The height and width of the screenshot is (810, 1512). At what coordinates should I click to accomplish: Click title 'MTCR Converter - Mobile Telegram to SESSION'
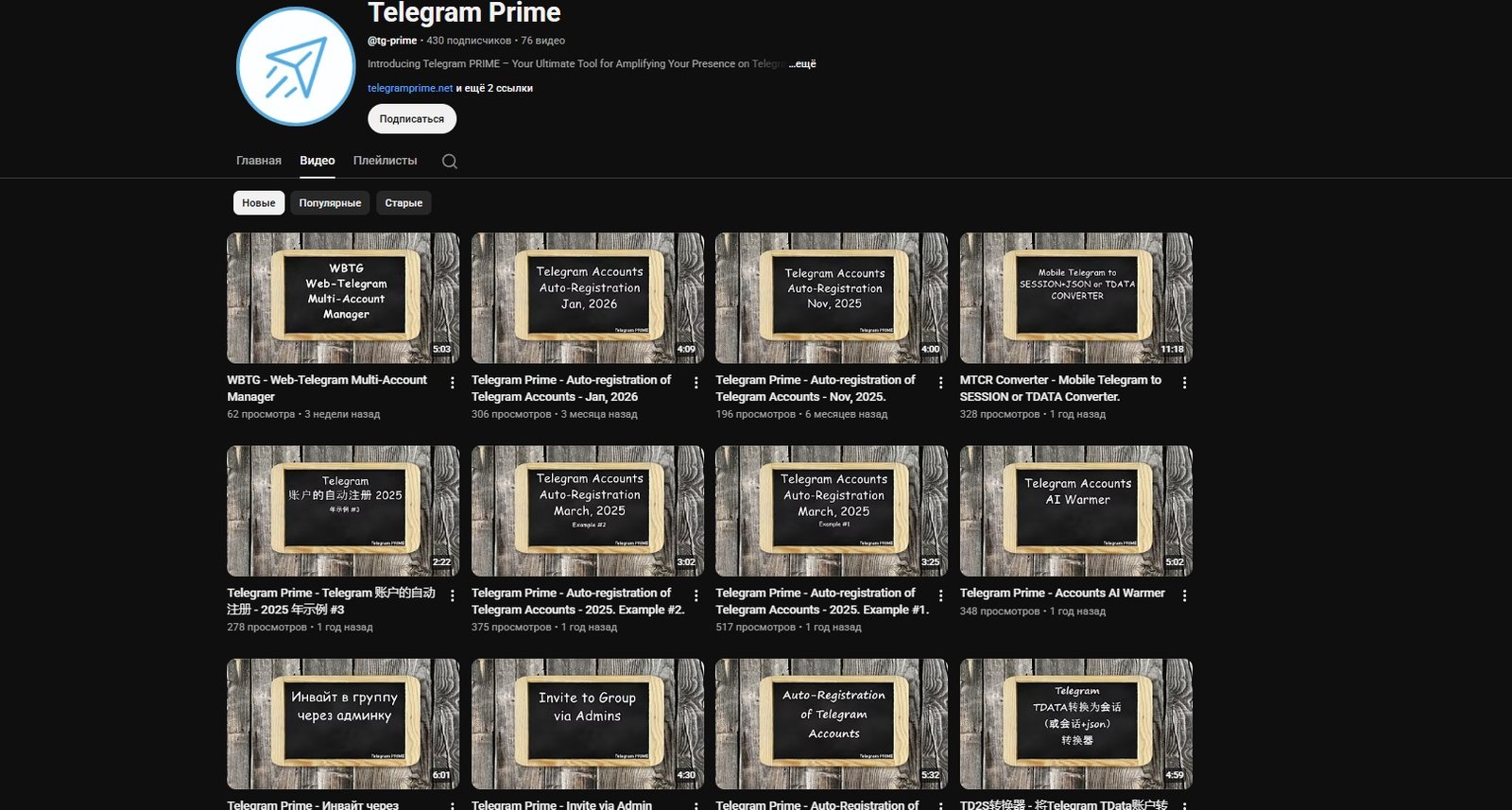[x=1060, y=388]
